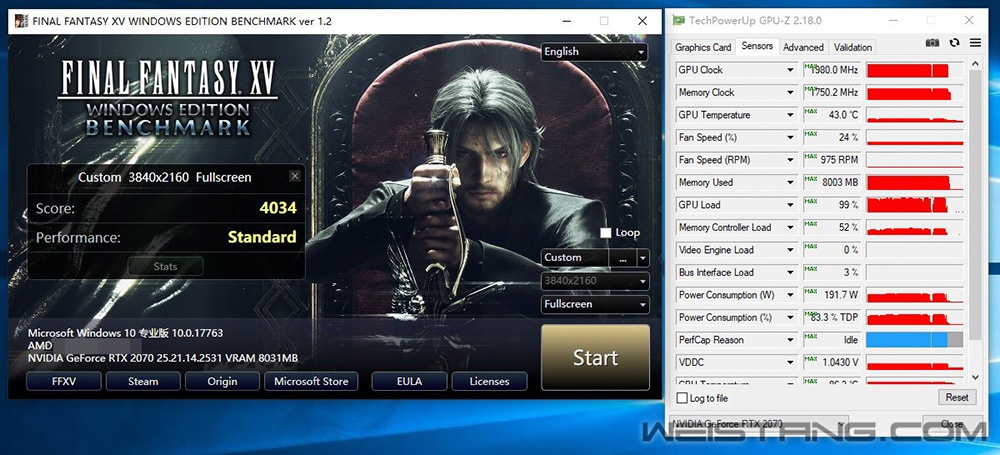Click the 1980.0 MHz GPU clock value
The height and width of the screenshot is (455, 1000).
pyautogui.click(x=834, y=70)
